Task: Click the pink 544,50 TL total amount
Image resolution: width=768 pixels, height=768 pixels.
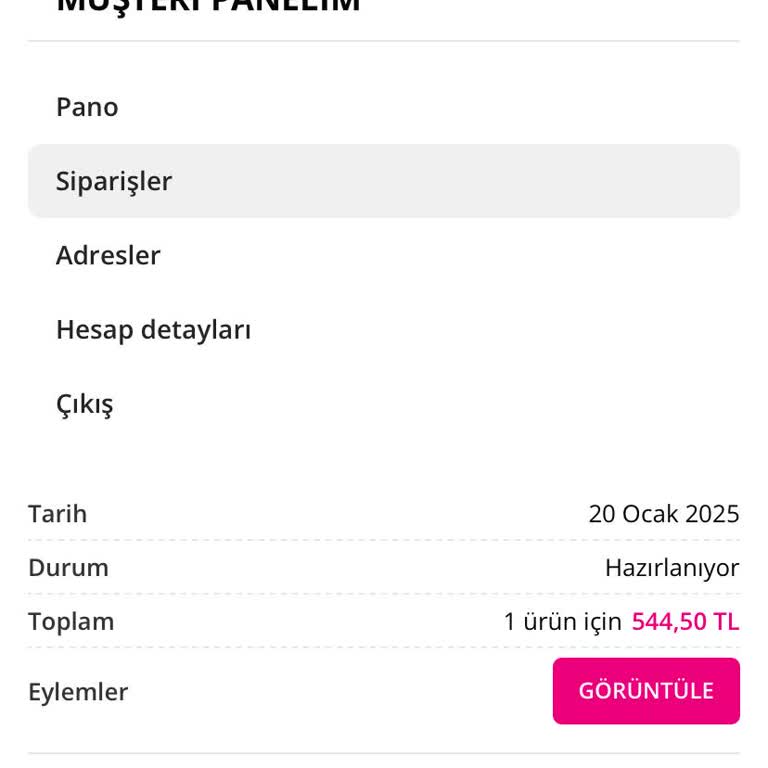Action: click(685, 621)
